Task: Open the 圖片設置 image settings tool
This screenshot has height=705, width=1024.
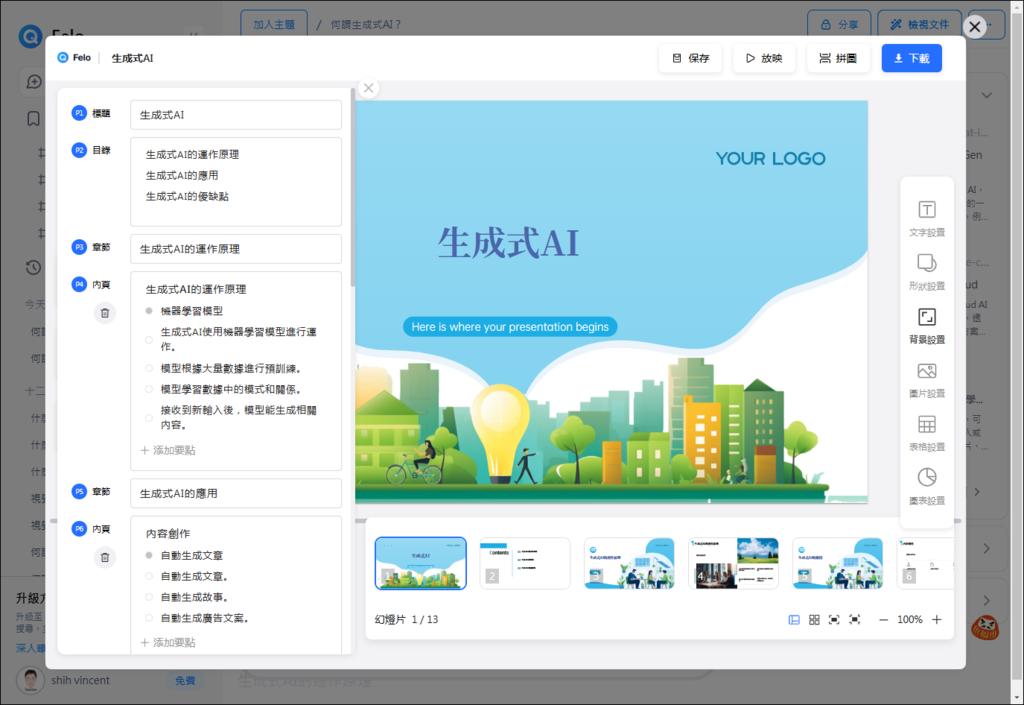Action: pyautogui.click(x=926, y=379)
